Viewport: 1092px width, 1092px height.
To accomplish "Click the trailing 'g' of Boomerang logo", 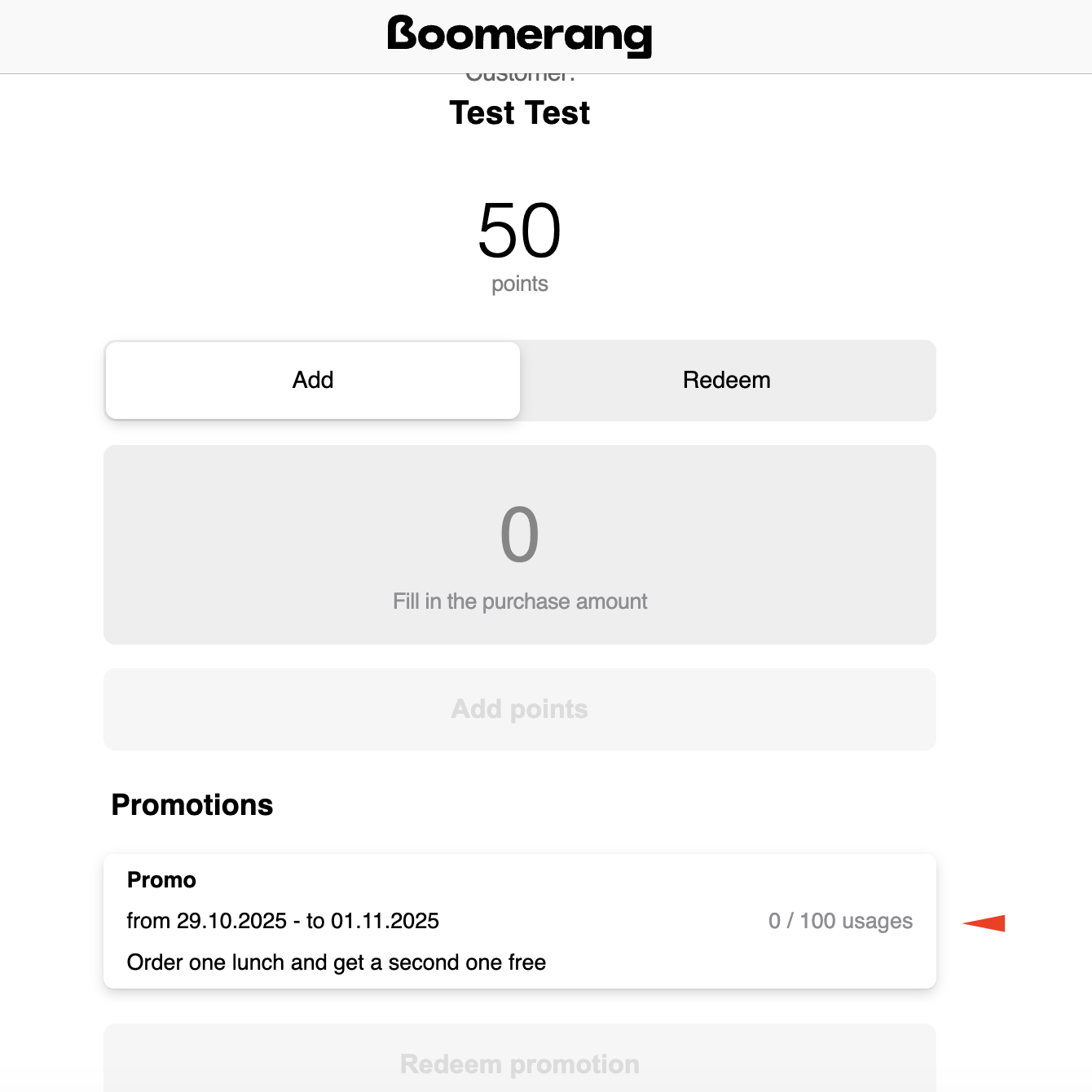I will [636, 38].
